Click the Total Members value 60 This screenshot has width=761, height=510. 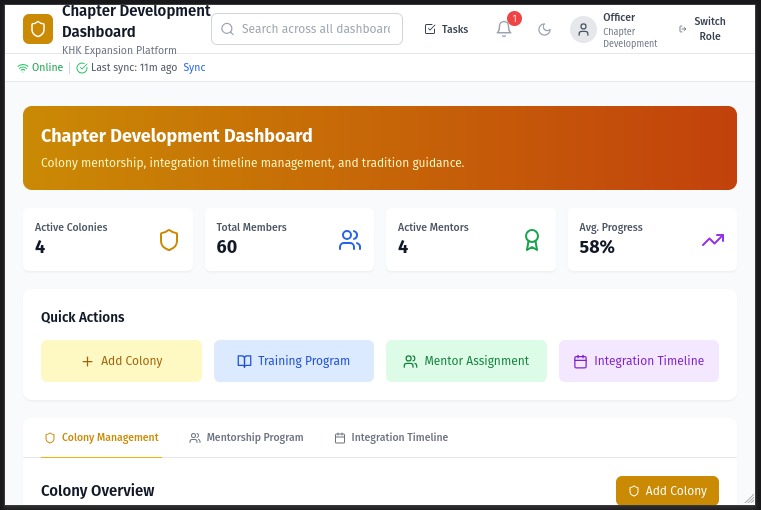pyautogui.click(x=227, y=247)
